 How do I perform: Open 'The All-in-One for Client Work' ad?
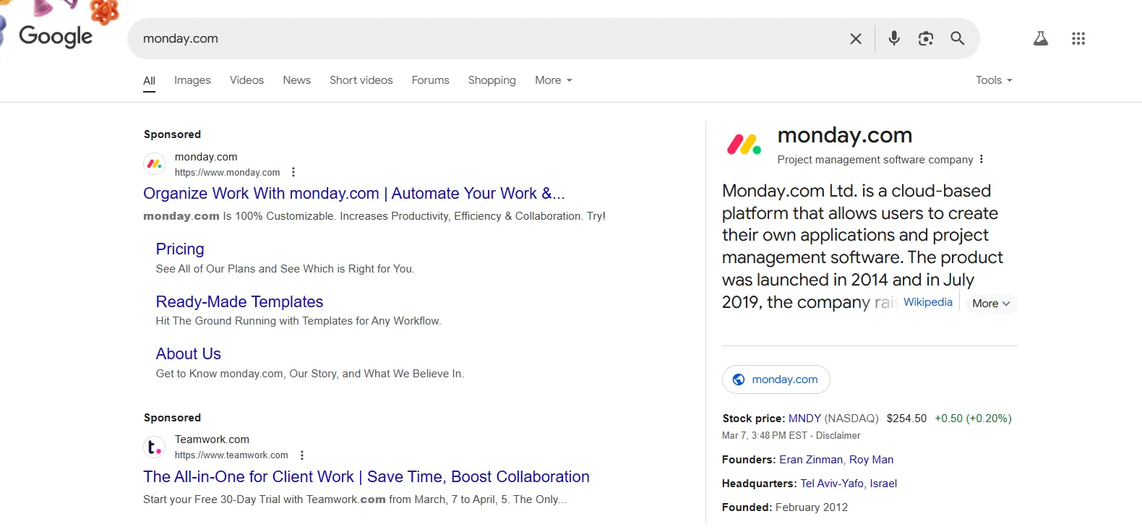[x=366, y=477]
